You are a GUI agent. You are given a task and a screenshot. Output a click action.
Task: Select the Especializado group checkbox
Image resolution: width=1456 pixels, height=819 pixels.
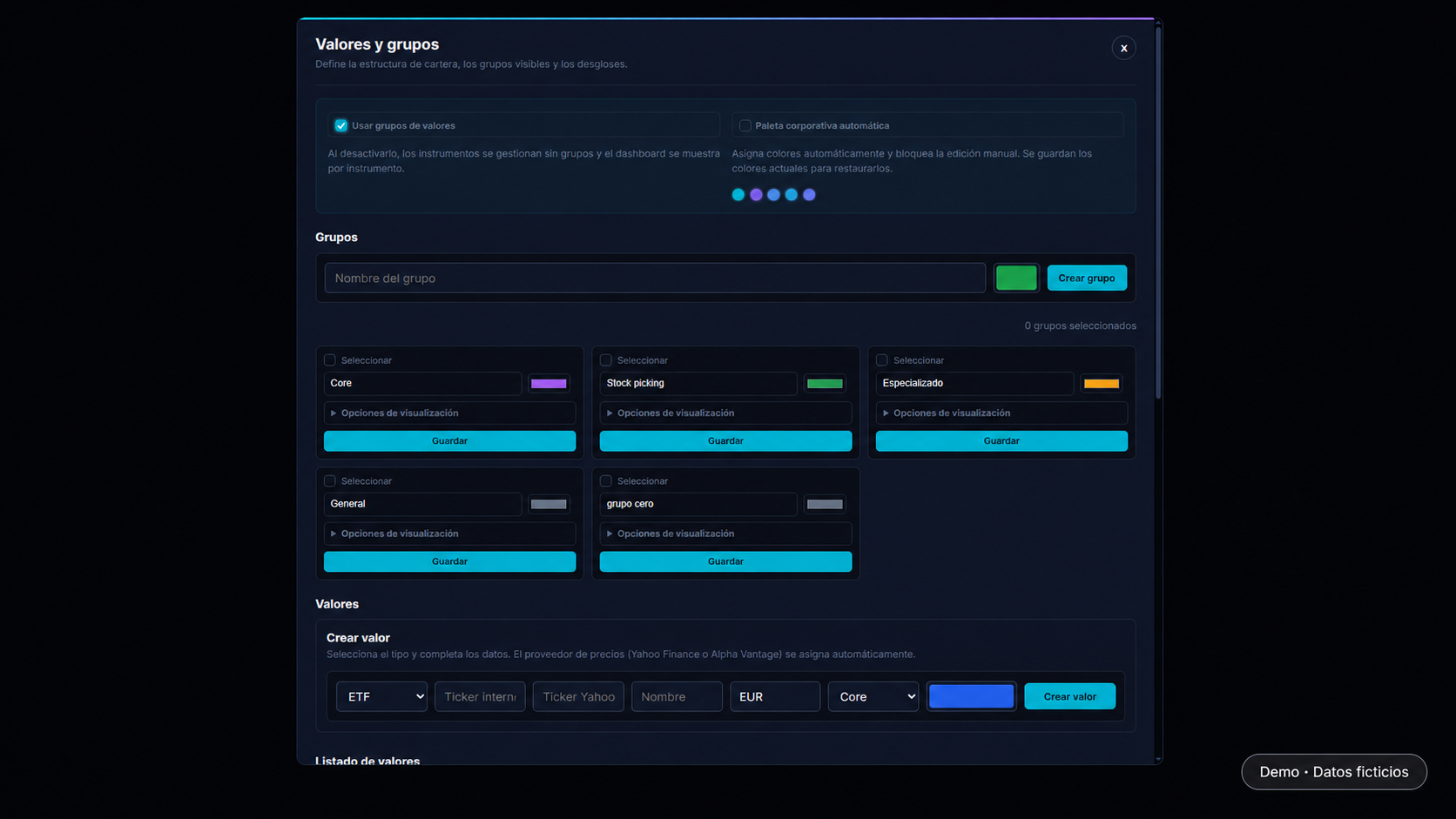click(x=882, y=359)
